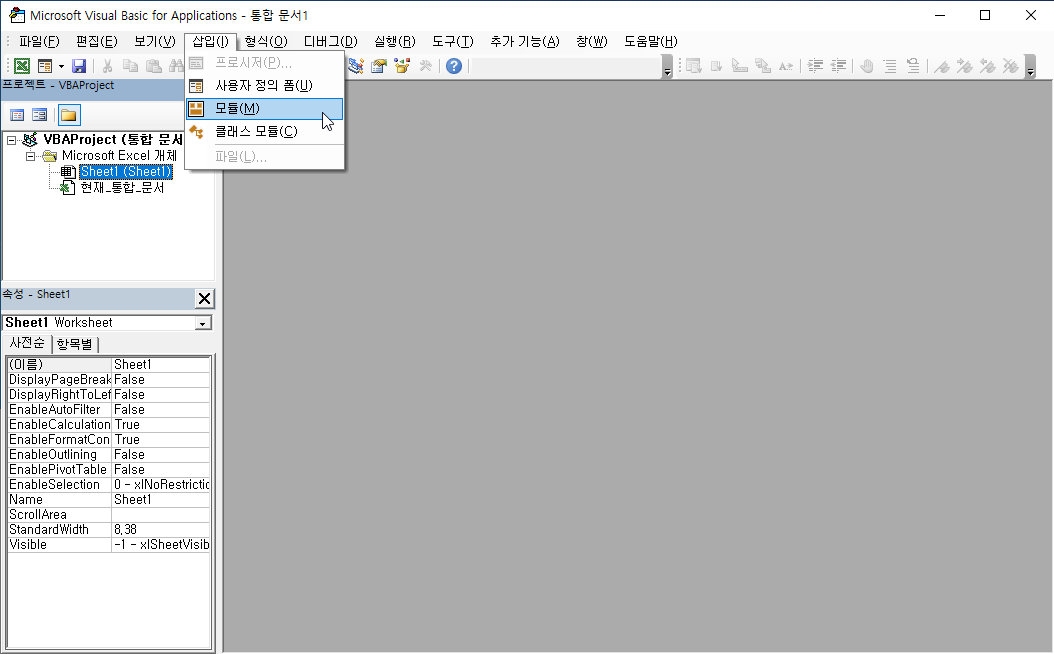This screenshot has width=1054, height=654.
Task: Open the 디버그 menu
Action: (x=329, y=41)
